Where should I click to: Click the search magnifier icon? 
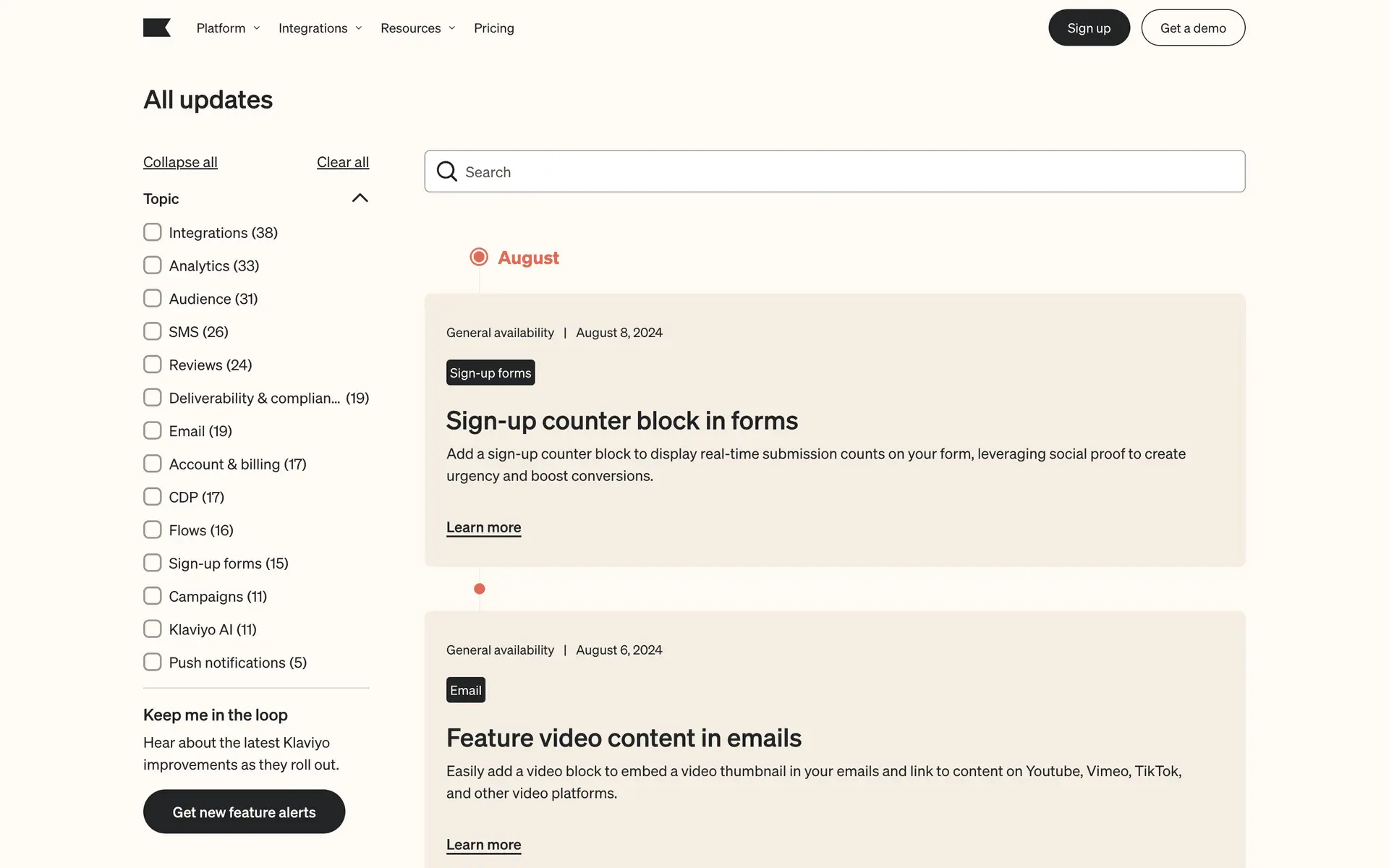click(447, 171)
